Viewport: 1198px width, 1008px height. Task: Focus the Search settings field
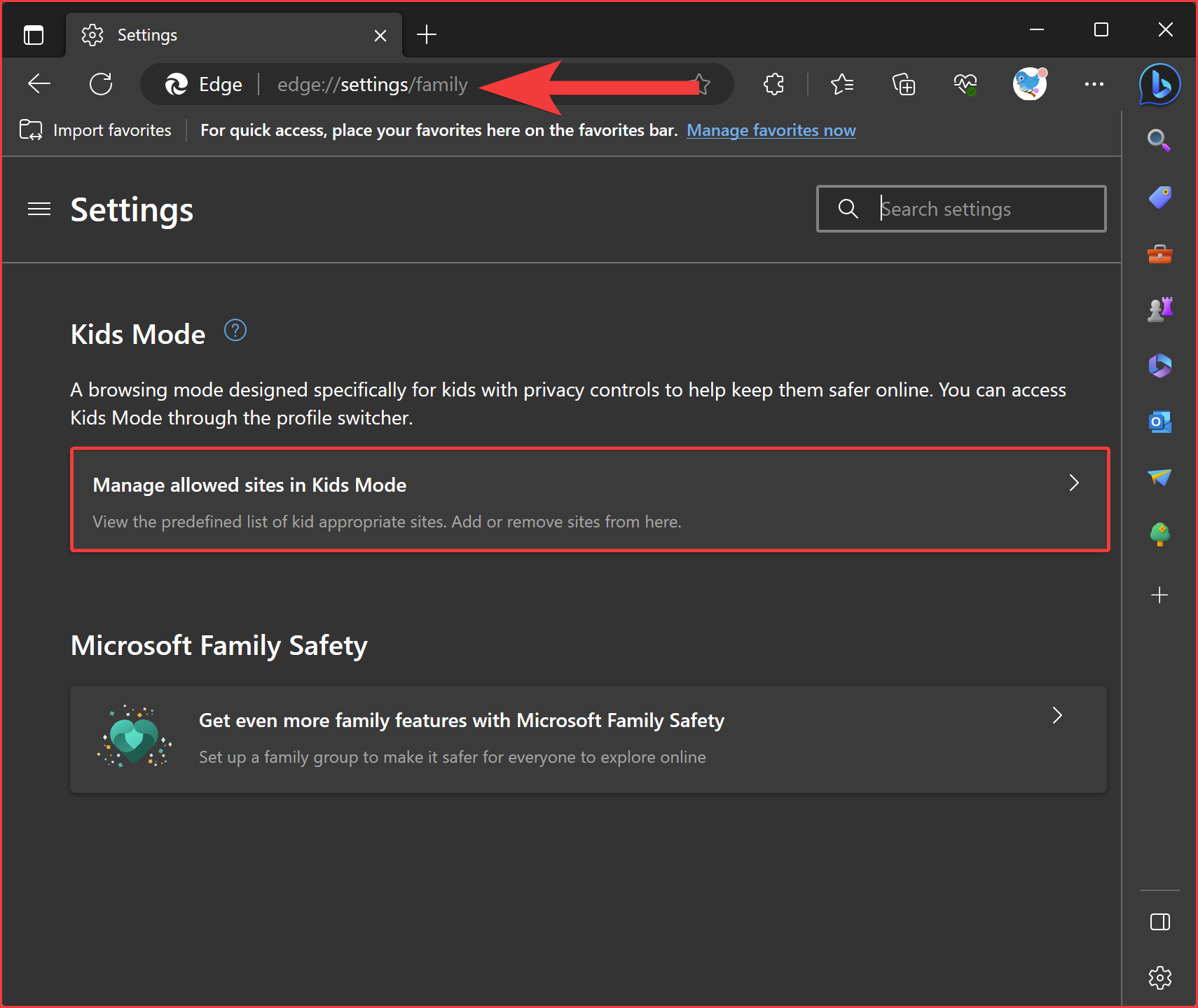pos(961,209)
